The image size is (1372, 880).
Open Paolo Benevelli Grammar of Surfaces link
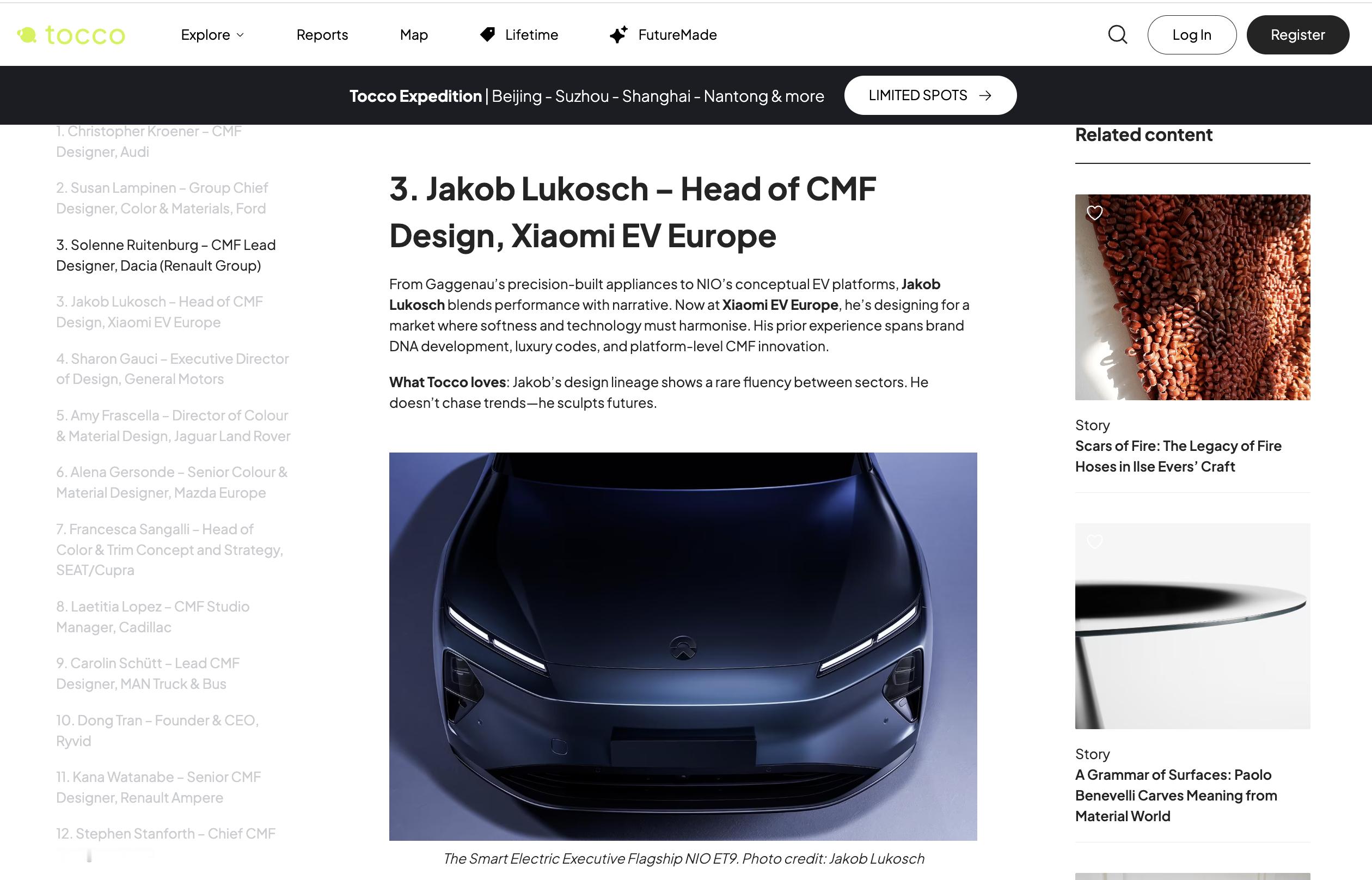[1176, 796]
